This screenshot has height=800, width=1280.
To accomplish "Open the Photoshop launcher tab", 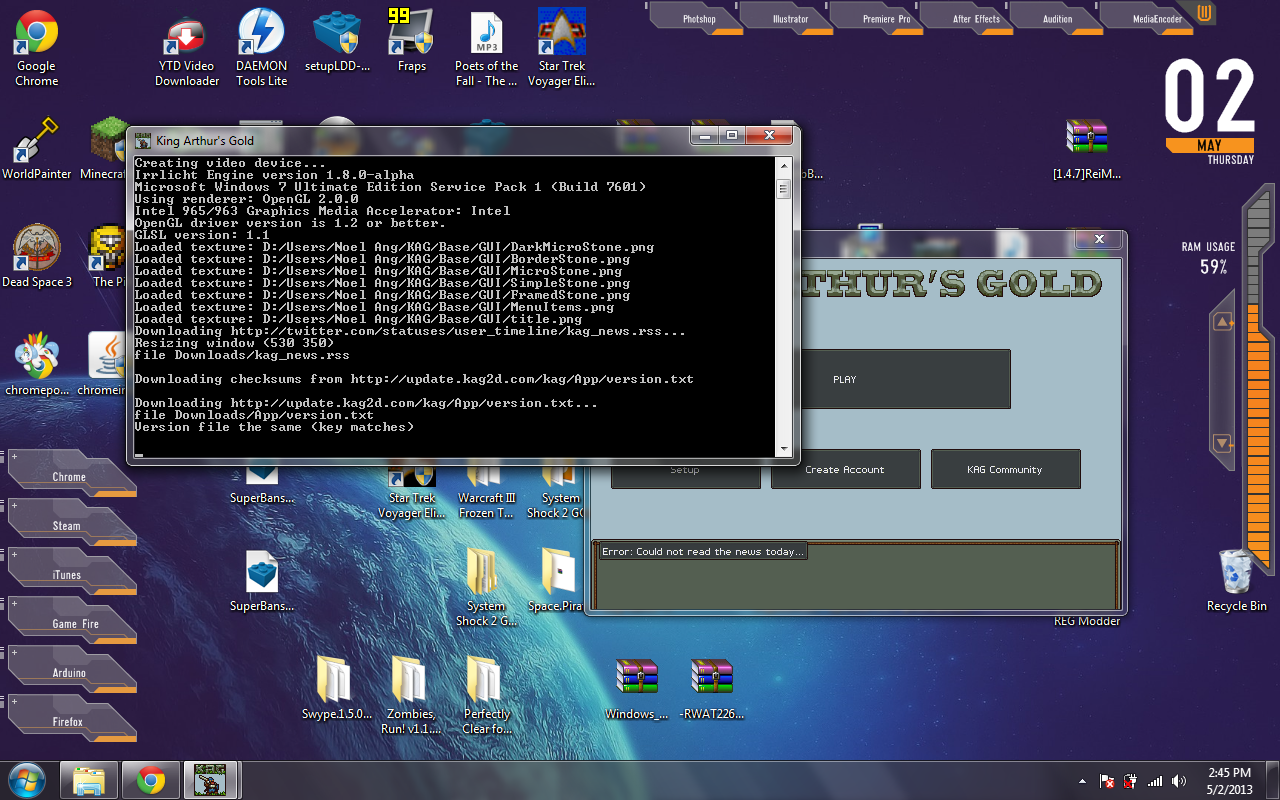I will [699, 18].
